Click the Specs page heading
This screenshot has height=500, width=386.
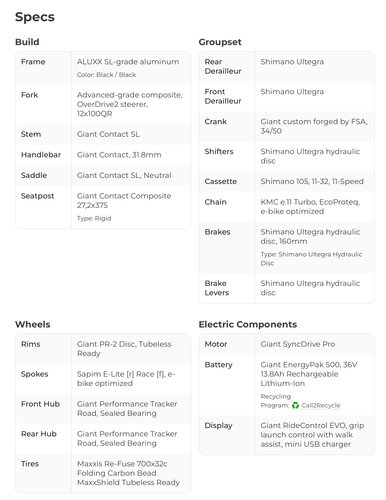click(35, 17)
